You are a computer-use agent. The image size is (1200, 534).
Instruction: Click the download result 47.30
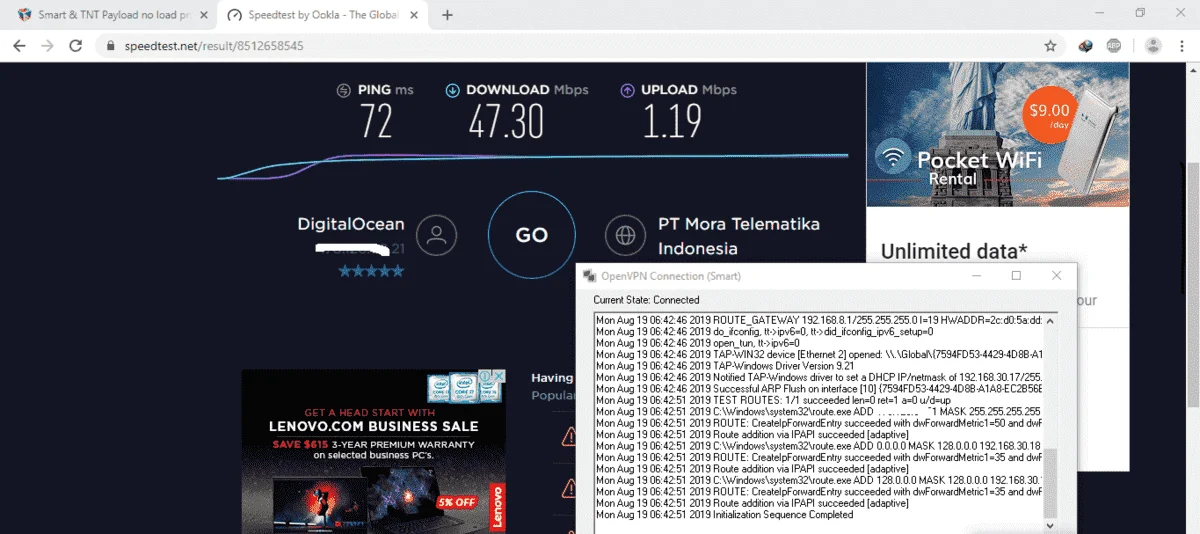tap(507, 123)
